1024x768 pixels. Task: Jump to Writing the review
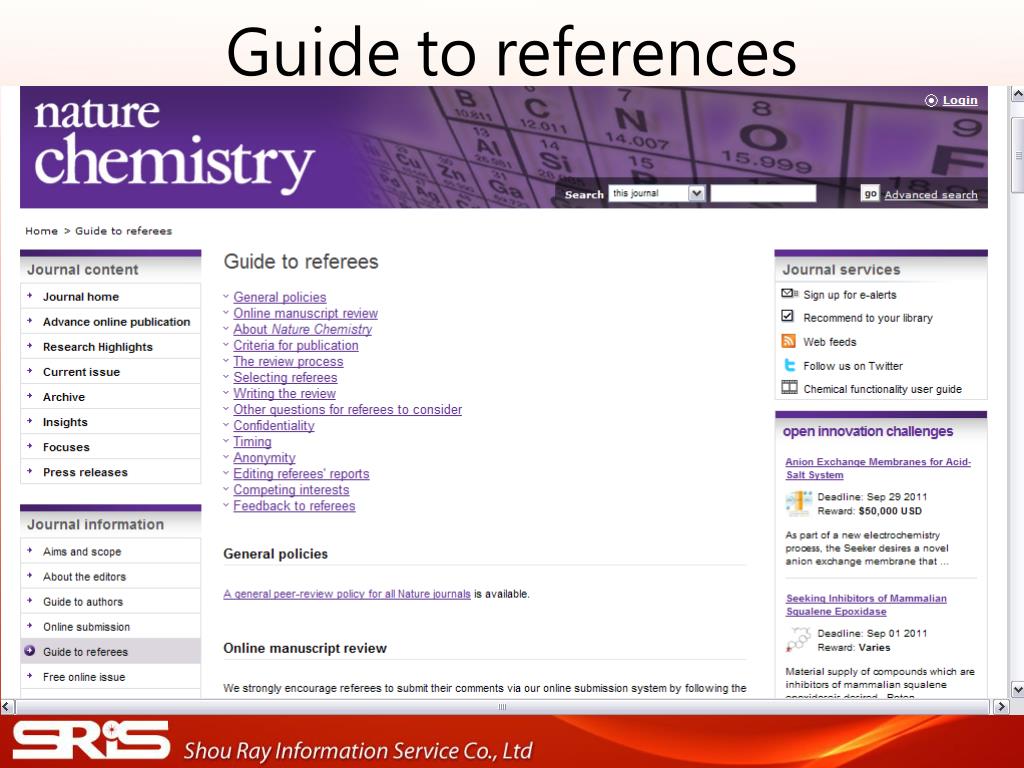(284, 393)
